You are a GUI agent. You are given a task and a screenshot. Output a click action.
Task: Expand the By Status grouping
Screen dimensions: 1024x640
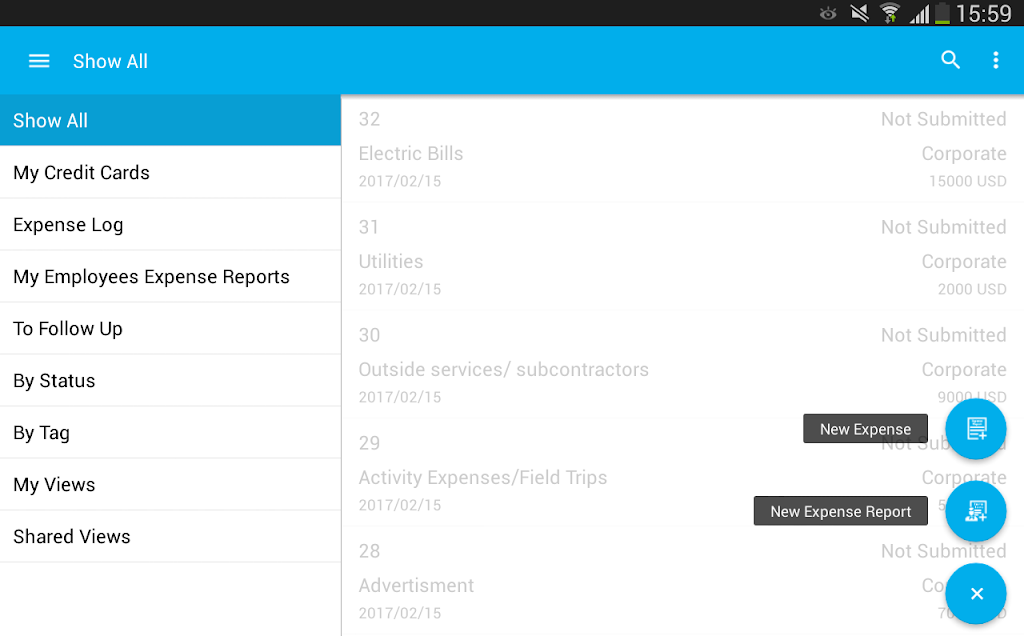pyautogui.click(x=170, y=381)
